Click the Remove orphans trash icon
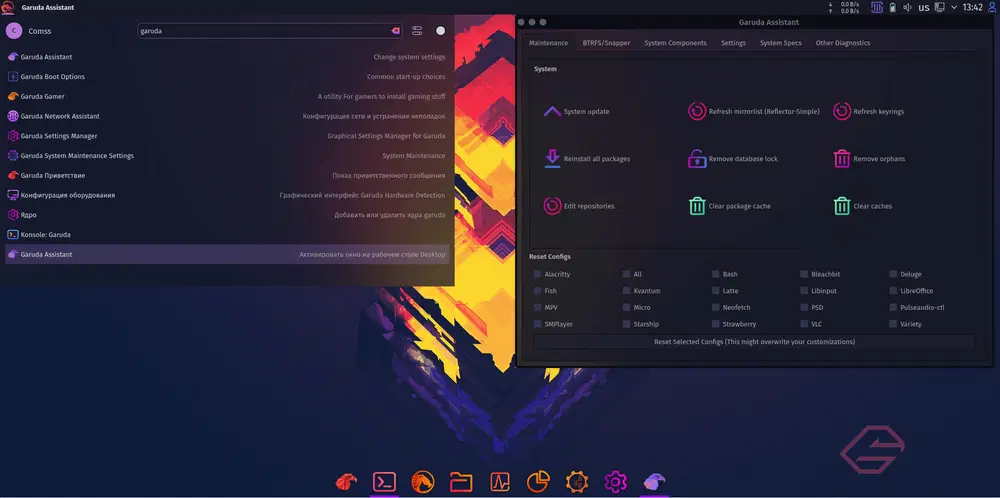The height and width of the screenshot is (498, 1000). (x=842, y=159)
